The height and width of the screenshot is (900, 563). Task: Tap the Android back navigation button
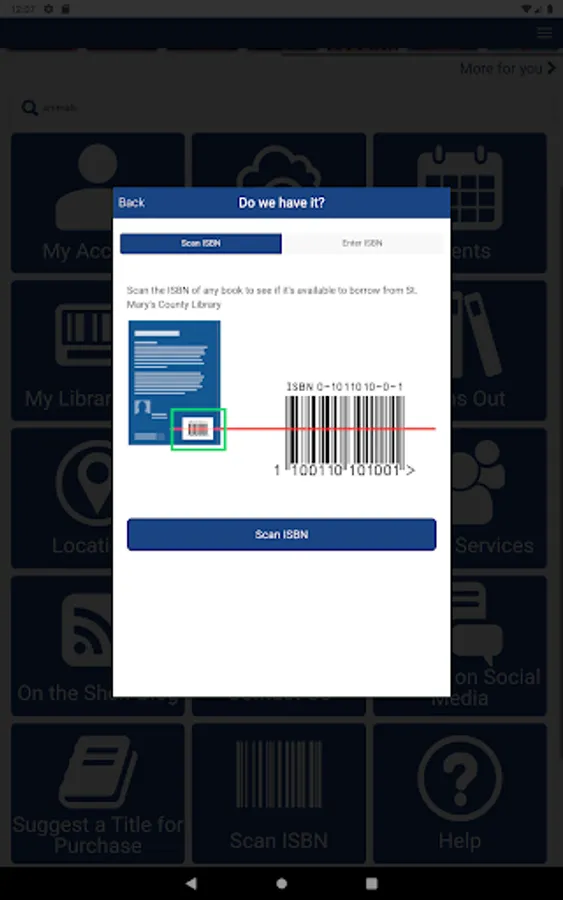pyautogui.click(x=191, y=883)
